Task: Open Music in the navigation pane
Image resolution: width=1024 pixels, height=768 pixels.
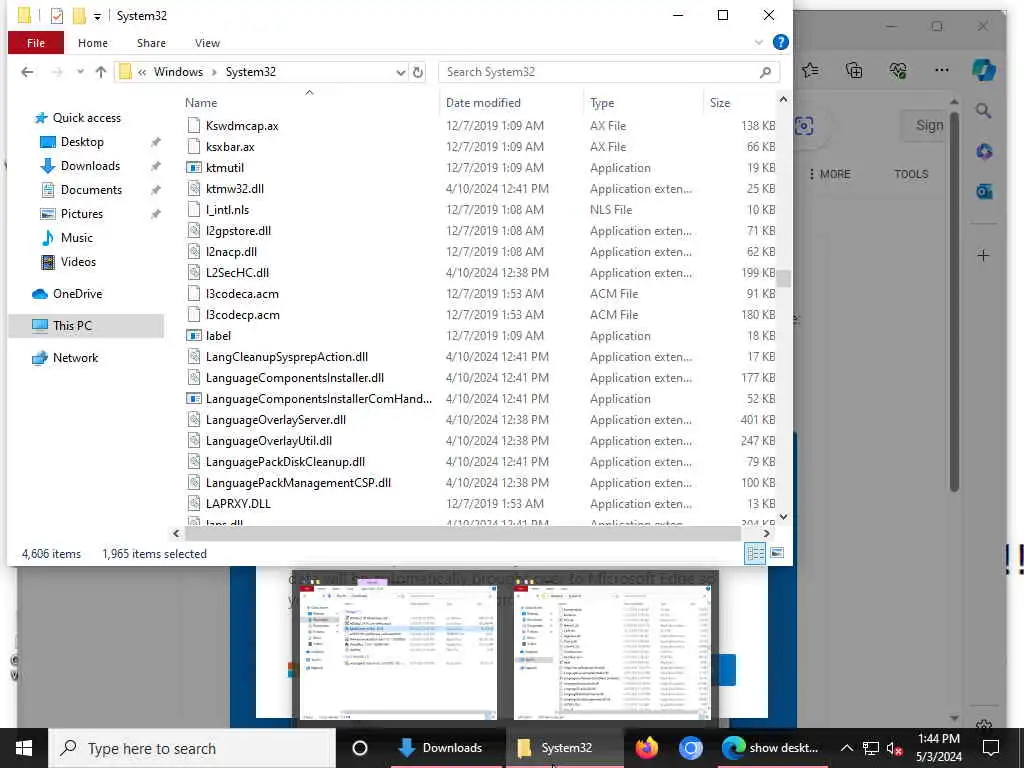Action: (x=76, y=238)
